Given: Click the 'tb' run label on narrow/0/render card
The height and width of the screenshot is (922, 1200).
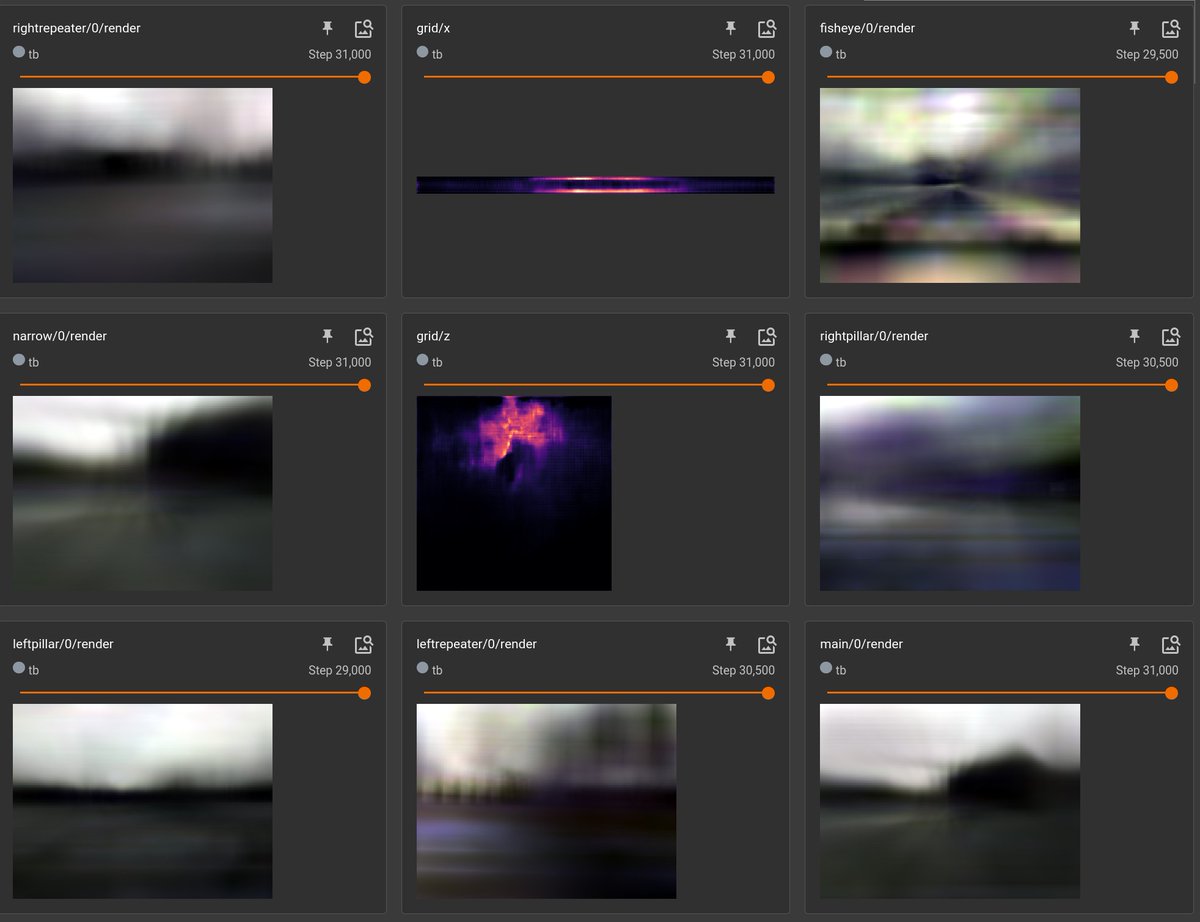Looking at the screenshot, I should 34,362.
